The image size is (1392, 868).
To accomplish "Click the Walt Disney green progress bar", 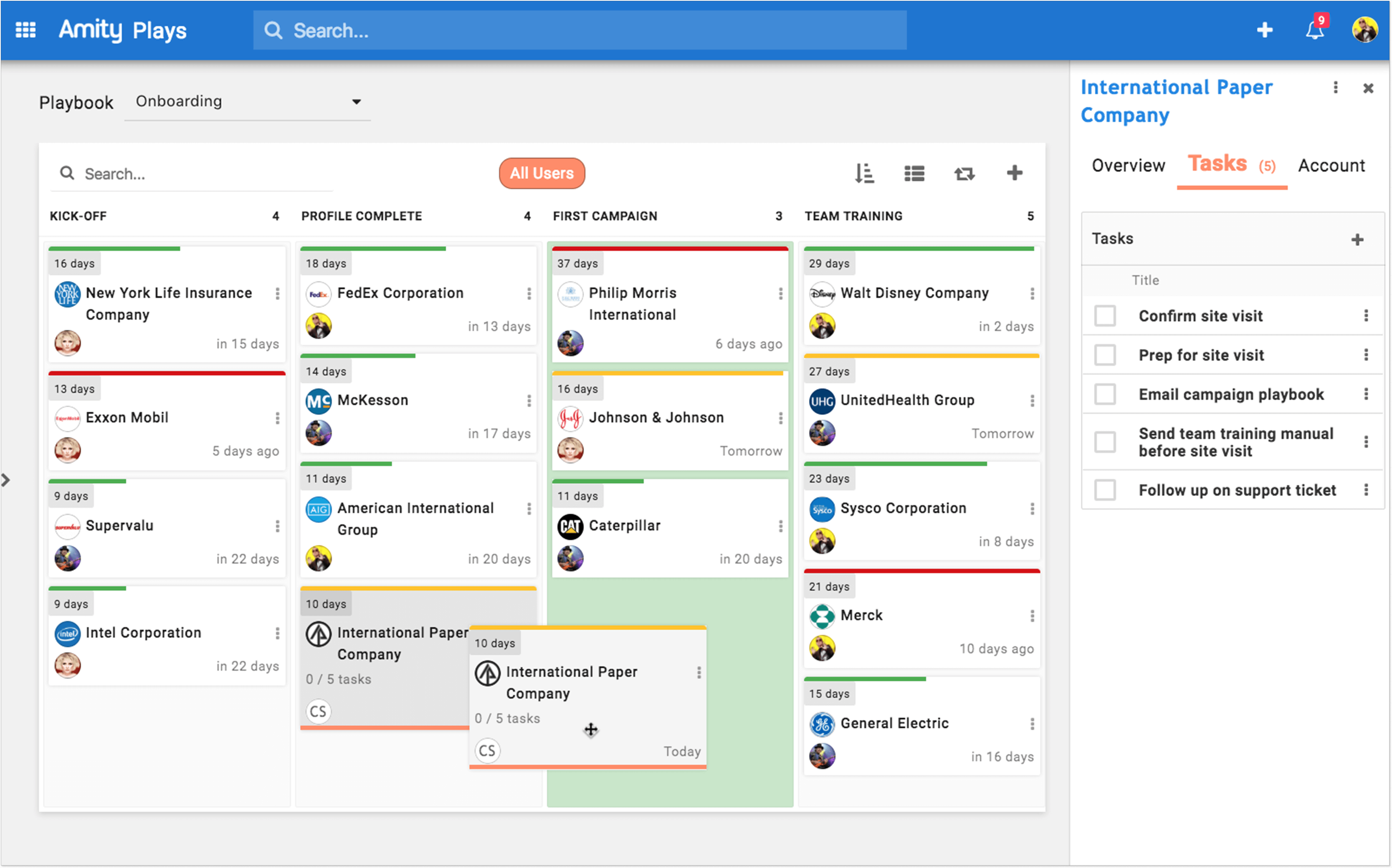I will click(919, 249).
